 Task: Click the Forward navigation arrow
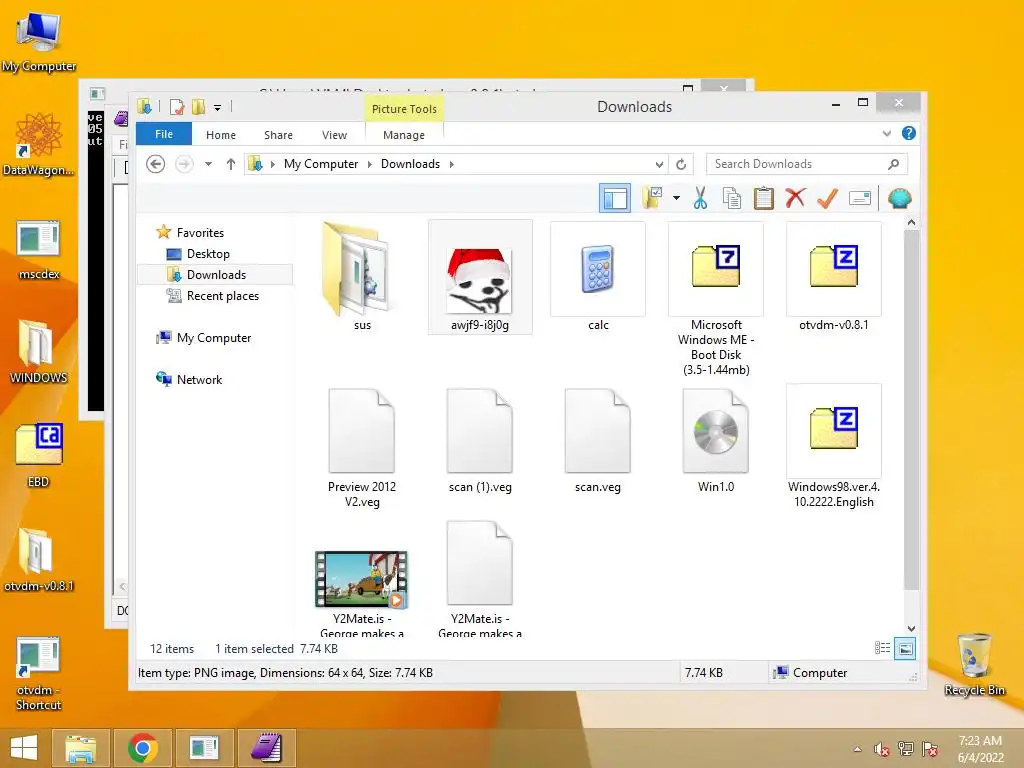(184, 164)
